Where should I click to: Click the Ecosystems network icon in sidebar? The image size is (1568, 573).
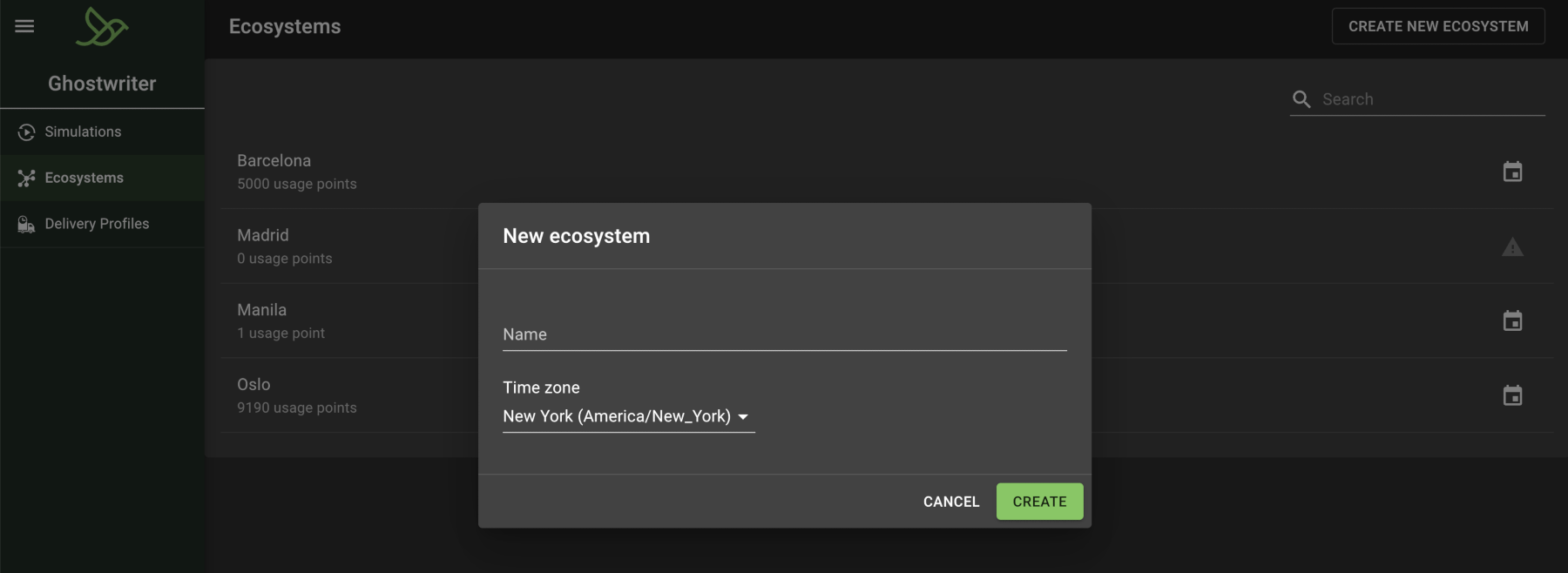click(25, 178)
